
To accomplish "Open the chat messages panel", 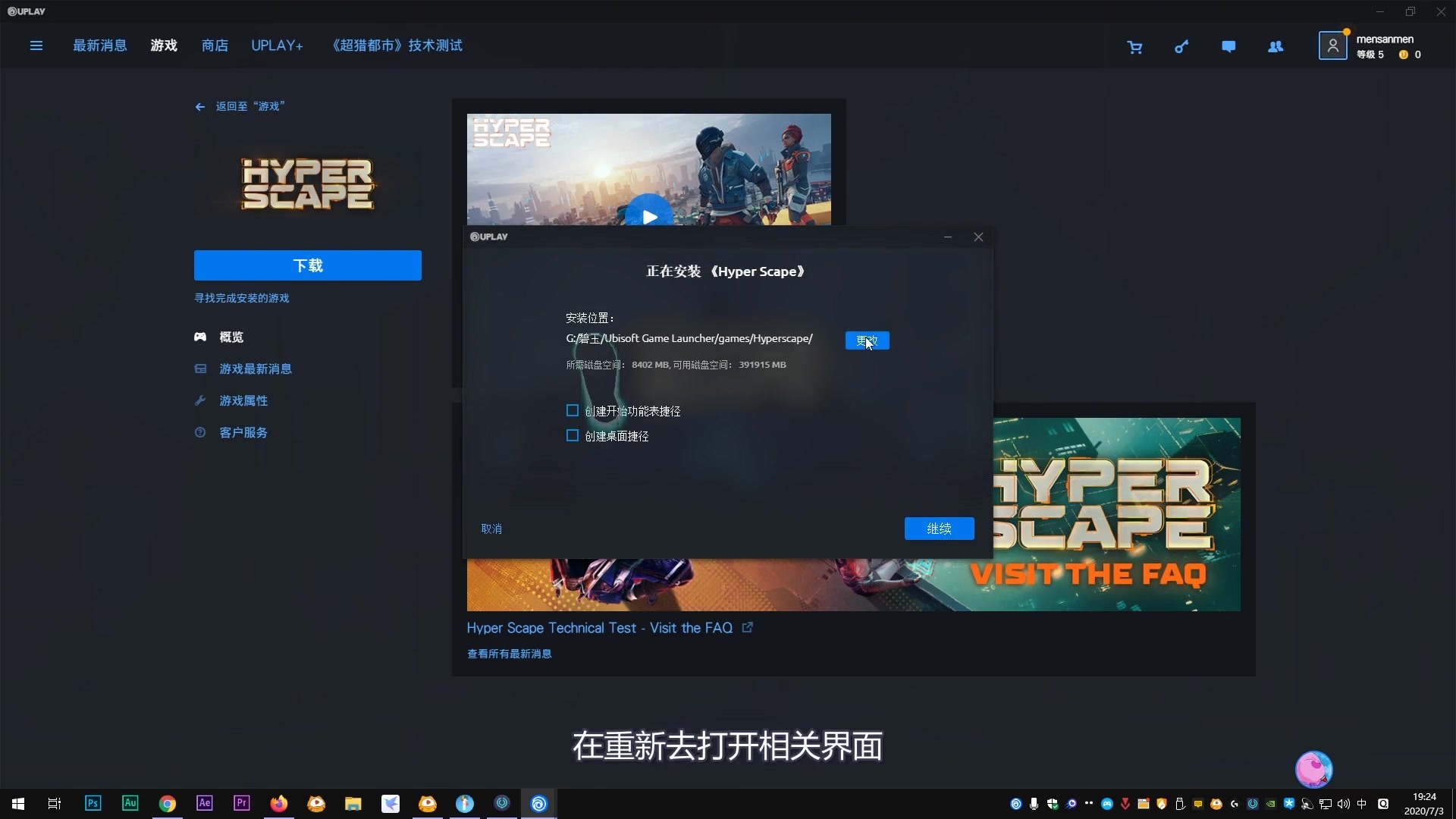I will point(1228,46).
